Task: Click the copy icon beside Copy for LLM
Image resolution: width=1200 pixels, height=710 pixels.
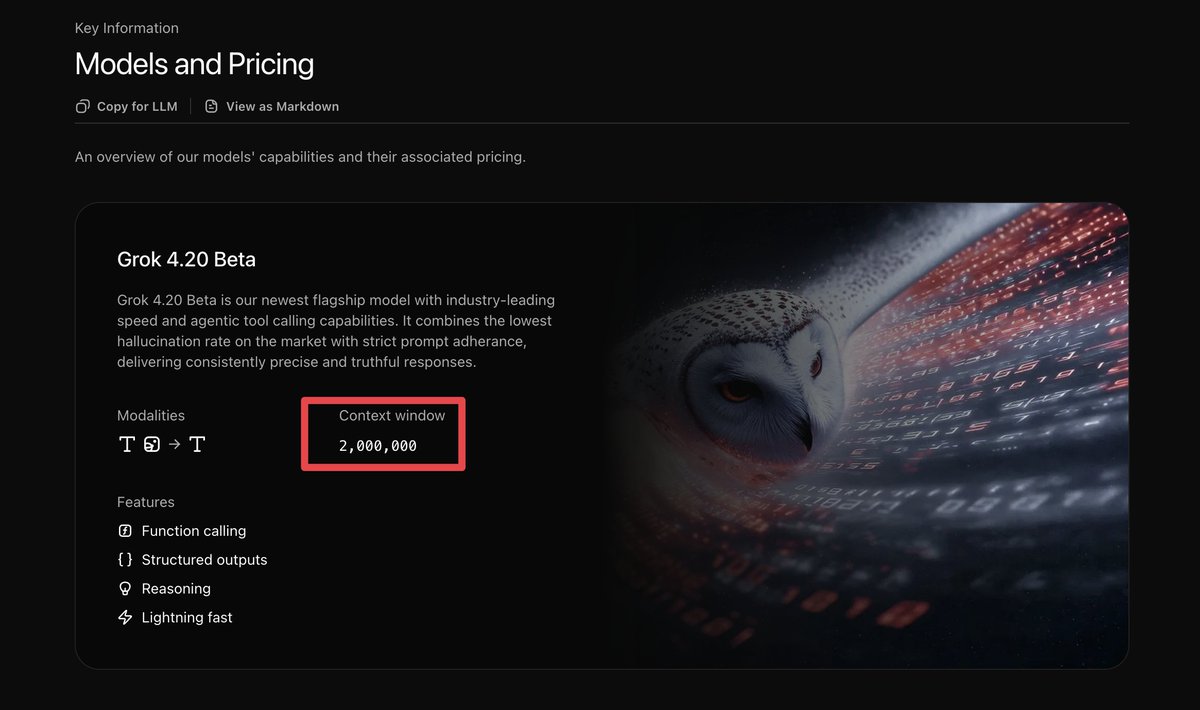Action: coord(83,106)
